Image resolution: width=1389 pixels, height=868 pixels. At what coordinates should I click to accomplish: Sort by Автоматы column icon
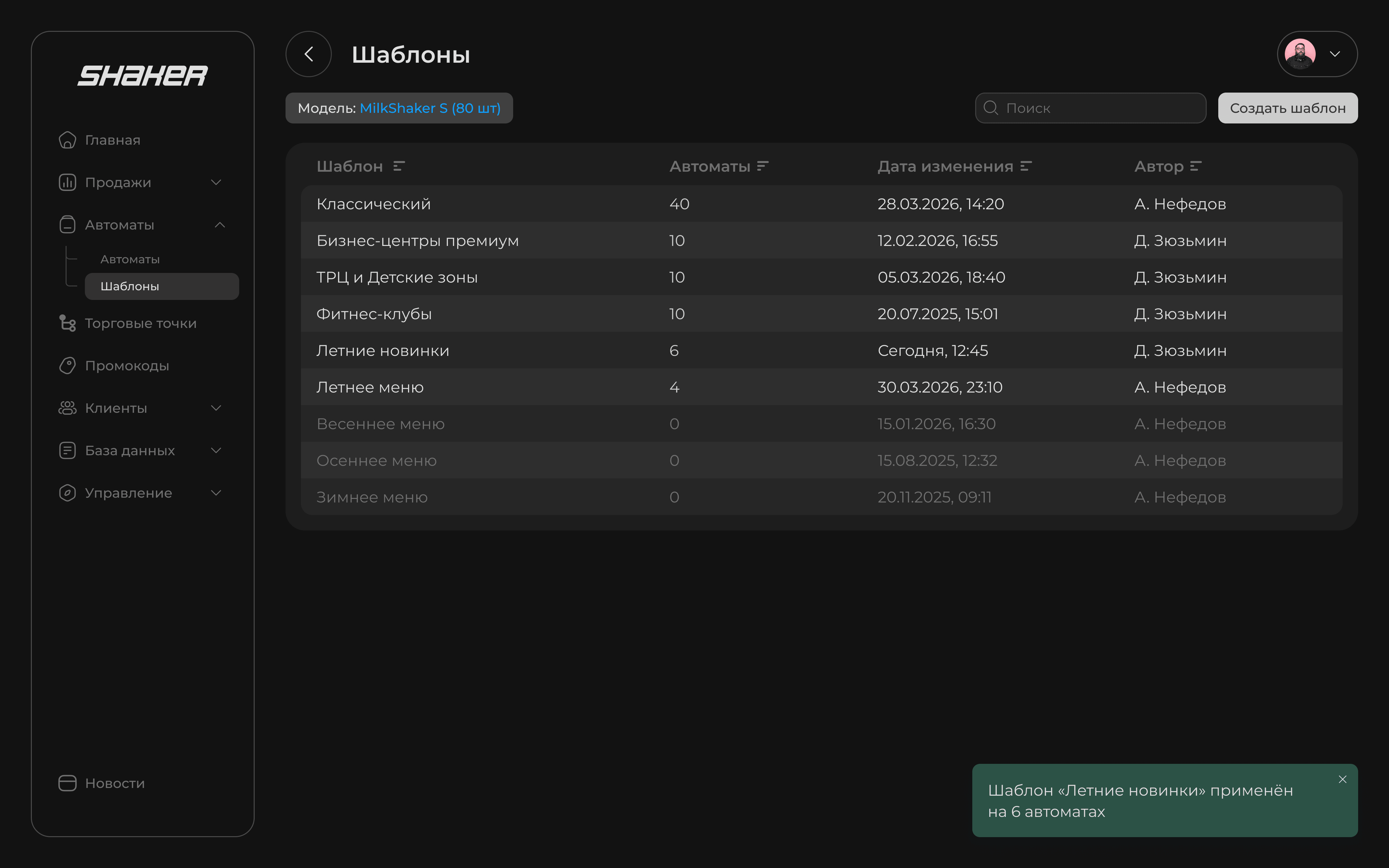(x=762, y=167)
